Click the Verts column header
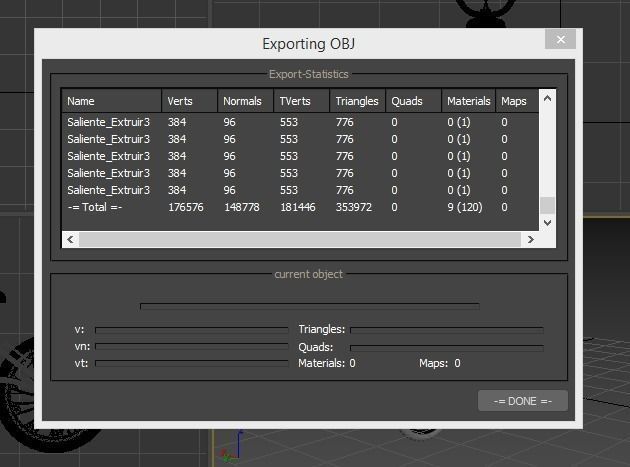The width and height of the screenshot is (630, 467). point(190,101)
